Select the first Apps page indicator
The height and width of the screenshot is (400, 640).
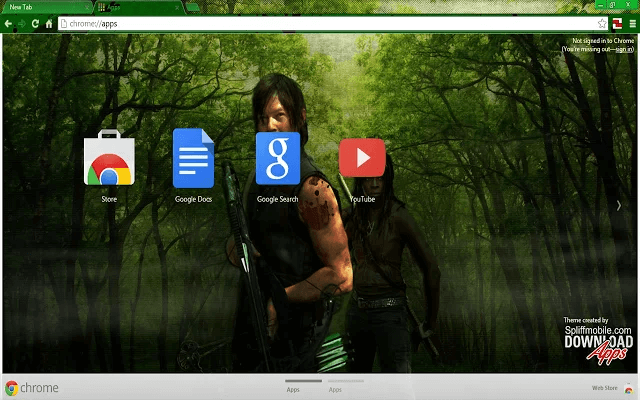click(303, 386)
